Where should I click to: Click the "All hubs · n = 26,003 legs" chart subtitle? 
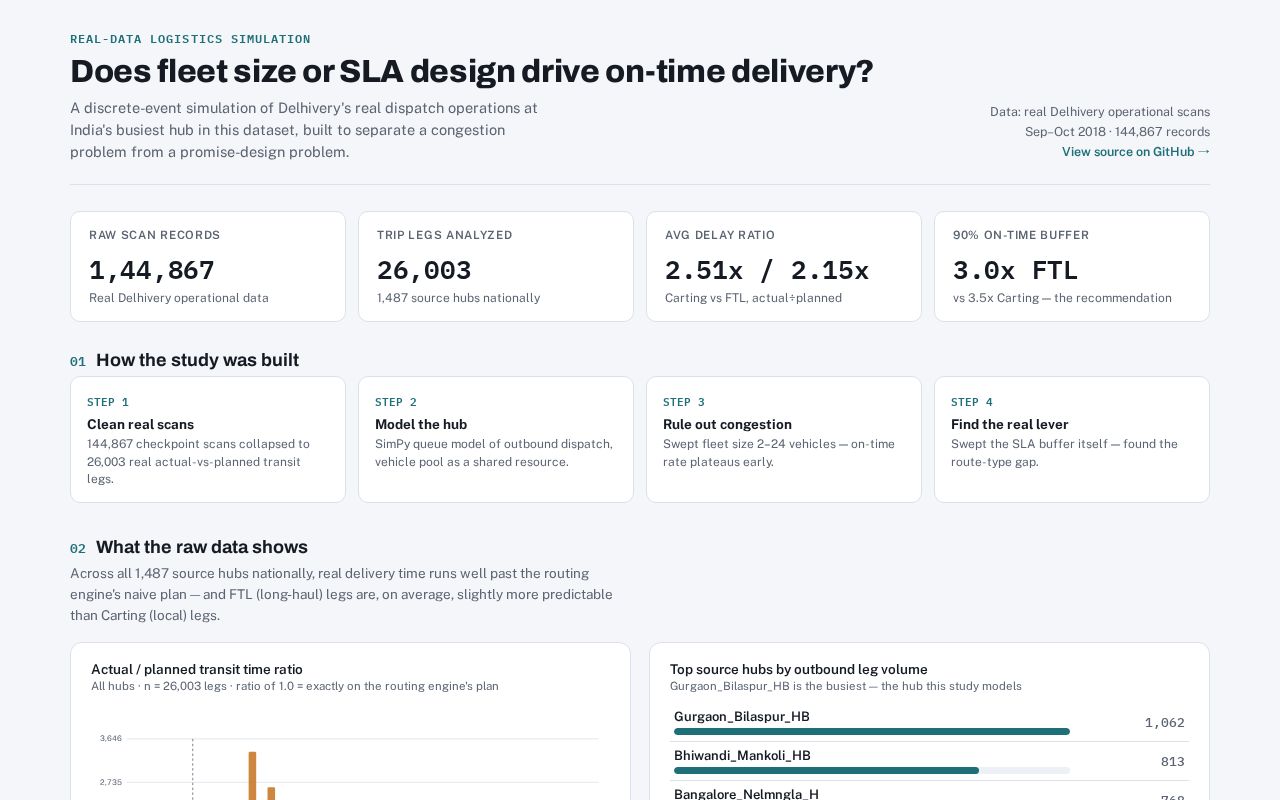[295, 686]
